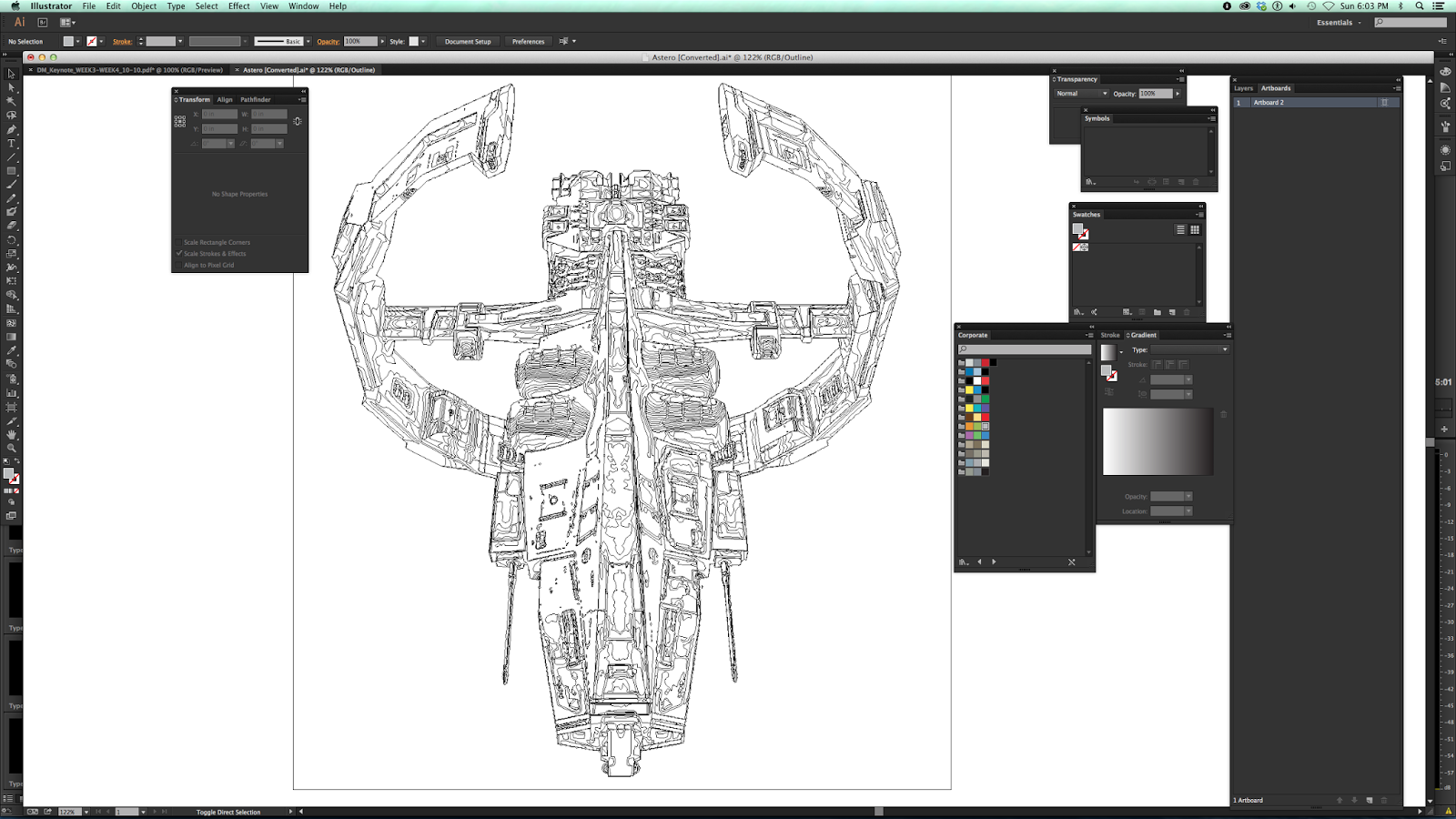
Task: Select the Eyedropper tool
Action: (12, 350)
